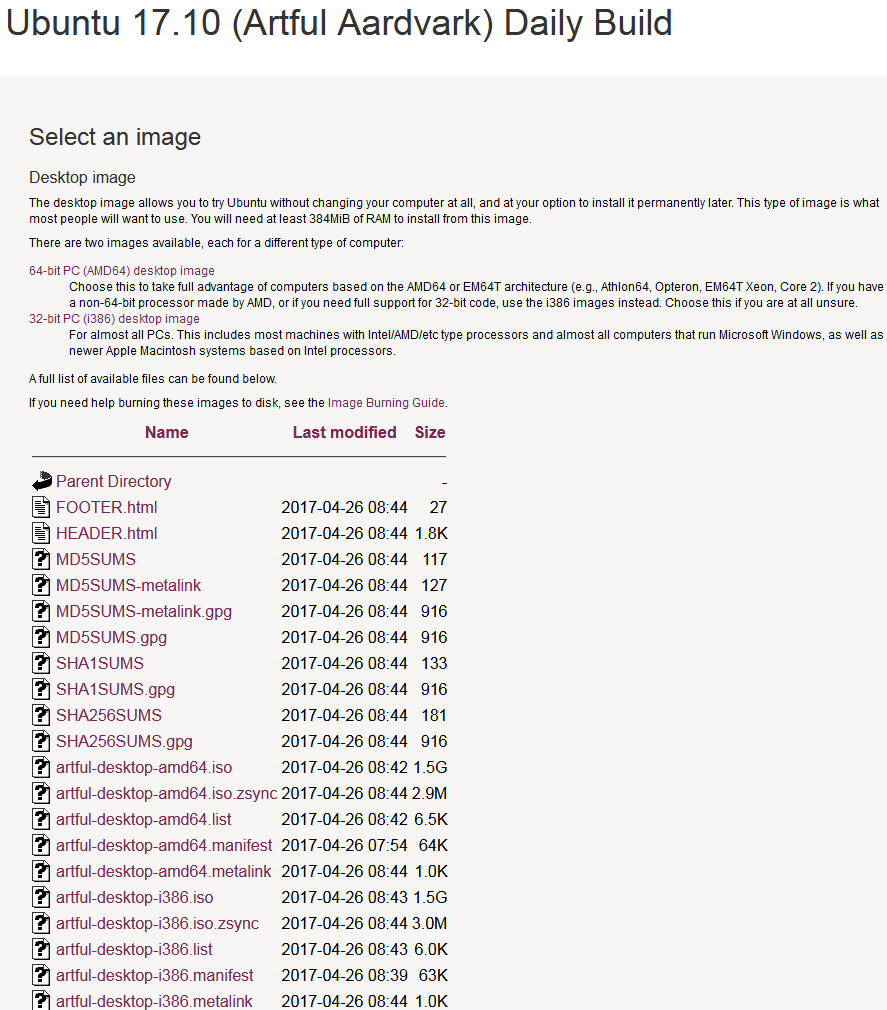Click the 2.9M size value
This screenshot has width=887, height=1010.
pos(430,793)
